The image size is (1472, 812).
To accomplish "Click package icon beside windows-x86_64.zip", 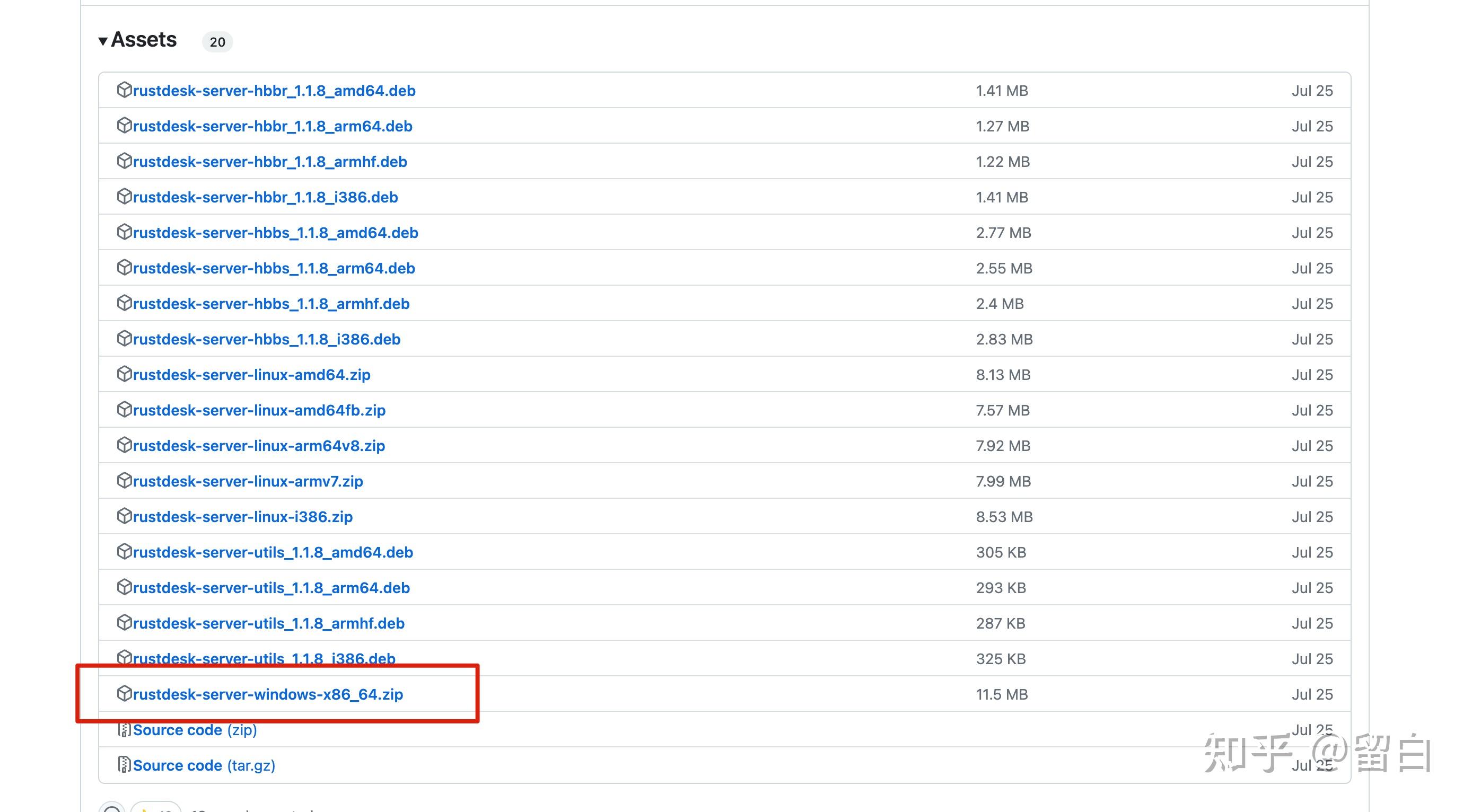I will tap(124, 694).
